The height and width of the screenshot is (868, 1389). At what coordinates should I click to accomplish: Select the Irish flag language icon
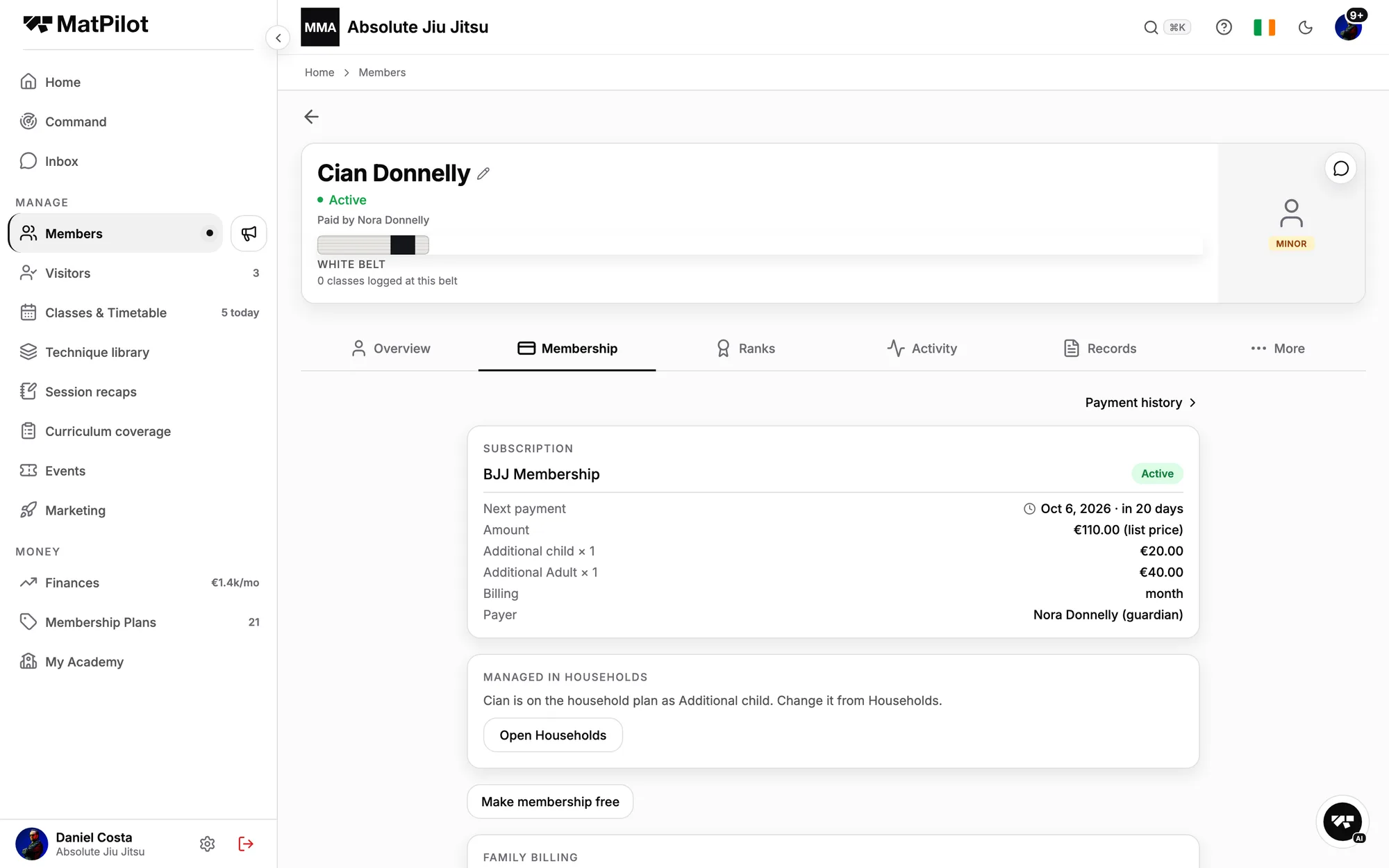pyautogui.click(x=1264, y=27)
